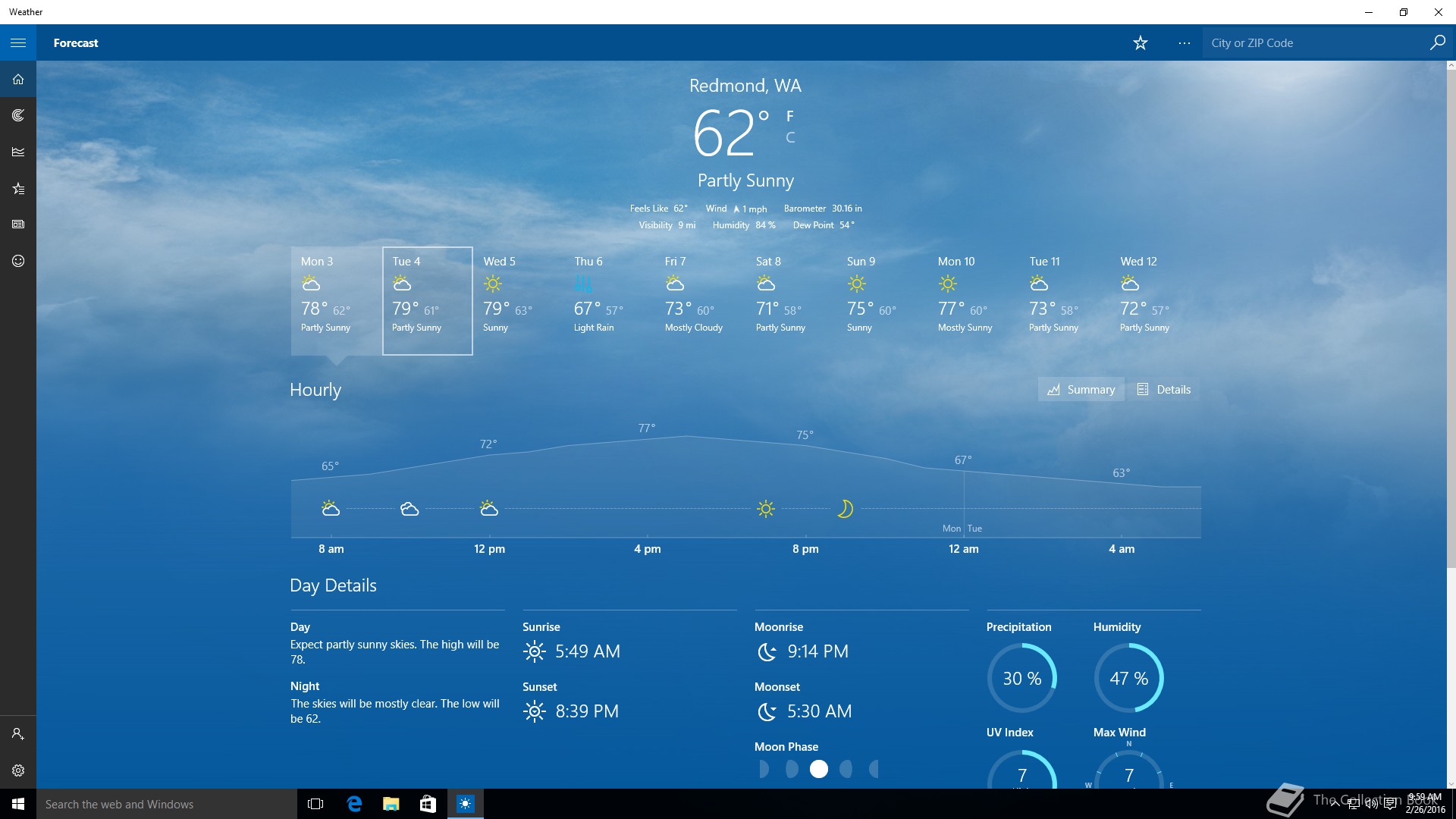Screen dimensions: 1456x819
Task: Open the News icon in sidebar
Action: [18, 224]
